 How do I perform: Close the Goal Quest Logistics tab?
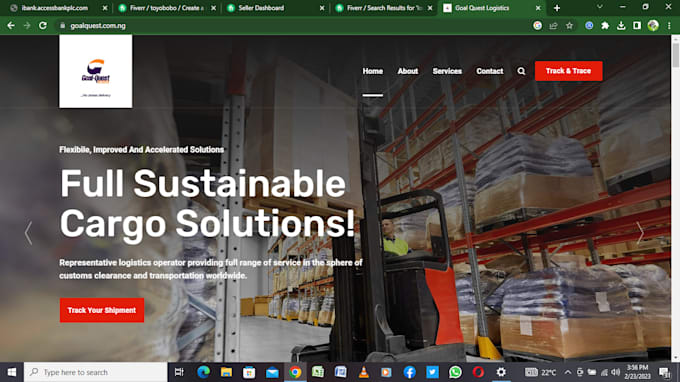tap(538, 8)
